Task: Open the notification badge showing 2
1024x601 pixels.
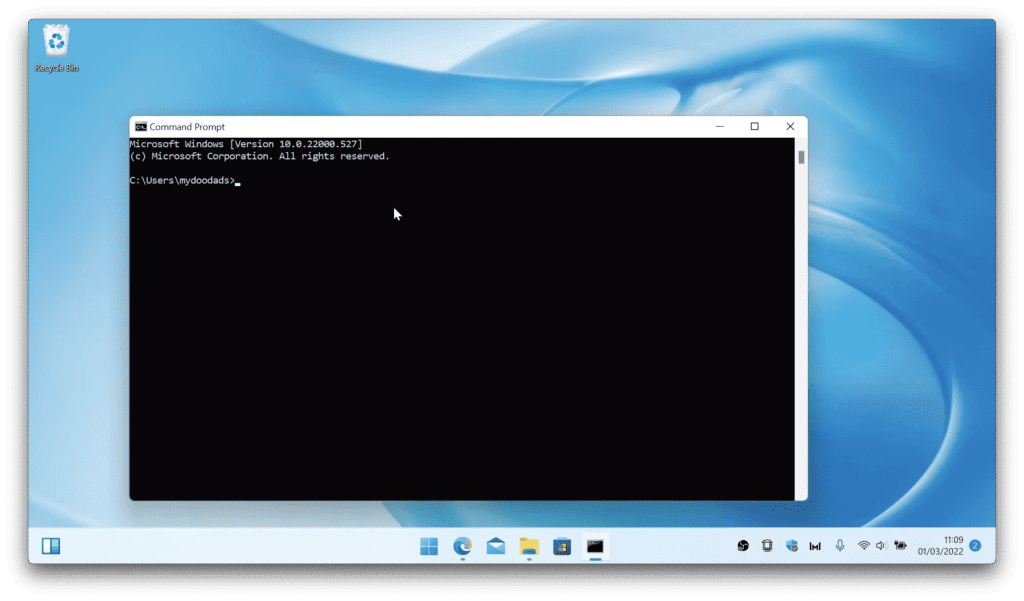Action: (975, 545)
